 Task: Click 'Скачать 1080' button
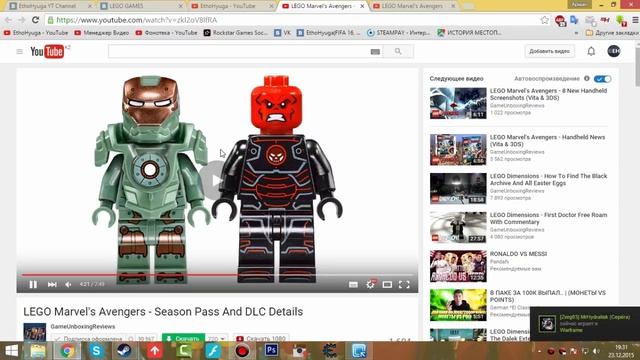click(x=261, y=338)
